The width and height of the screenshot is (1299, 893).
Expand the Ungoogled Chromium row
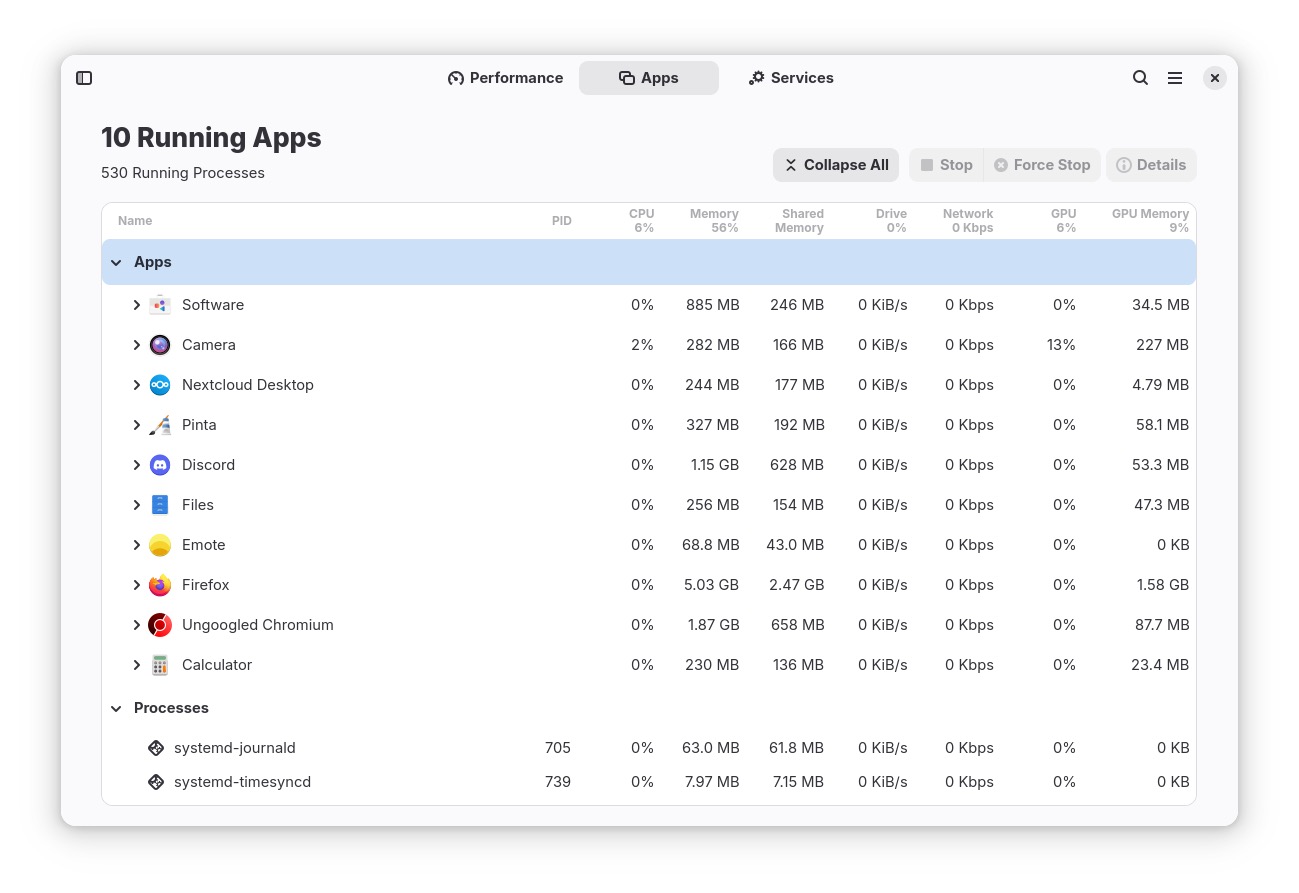pyautogui.click(x=137, y=625)
